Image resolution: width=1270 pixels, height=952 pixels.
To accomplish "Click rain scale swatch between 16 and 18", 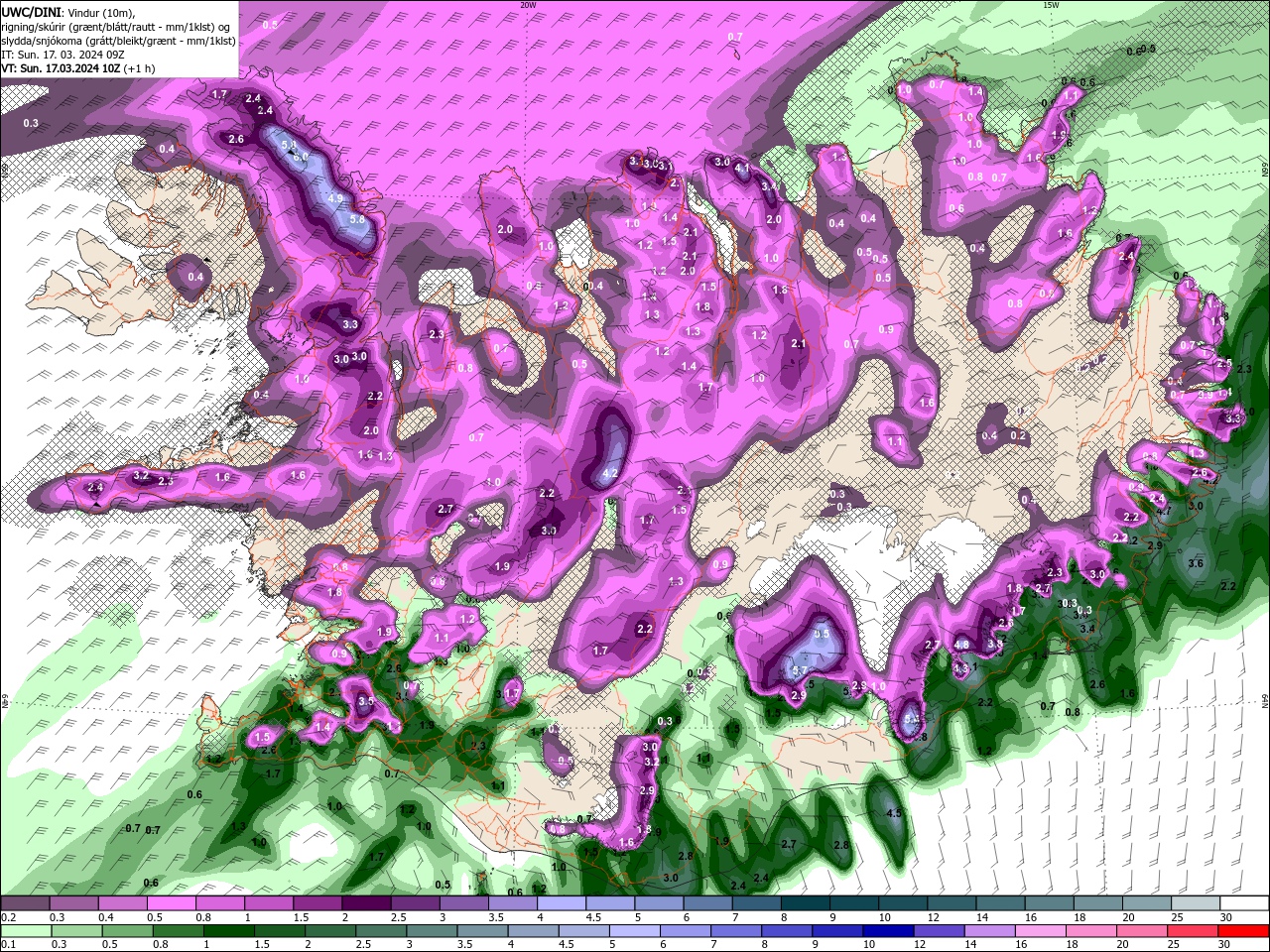I will pos(1042,931).
